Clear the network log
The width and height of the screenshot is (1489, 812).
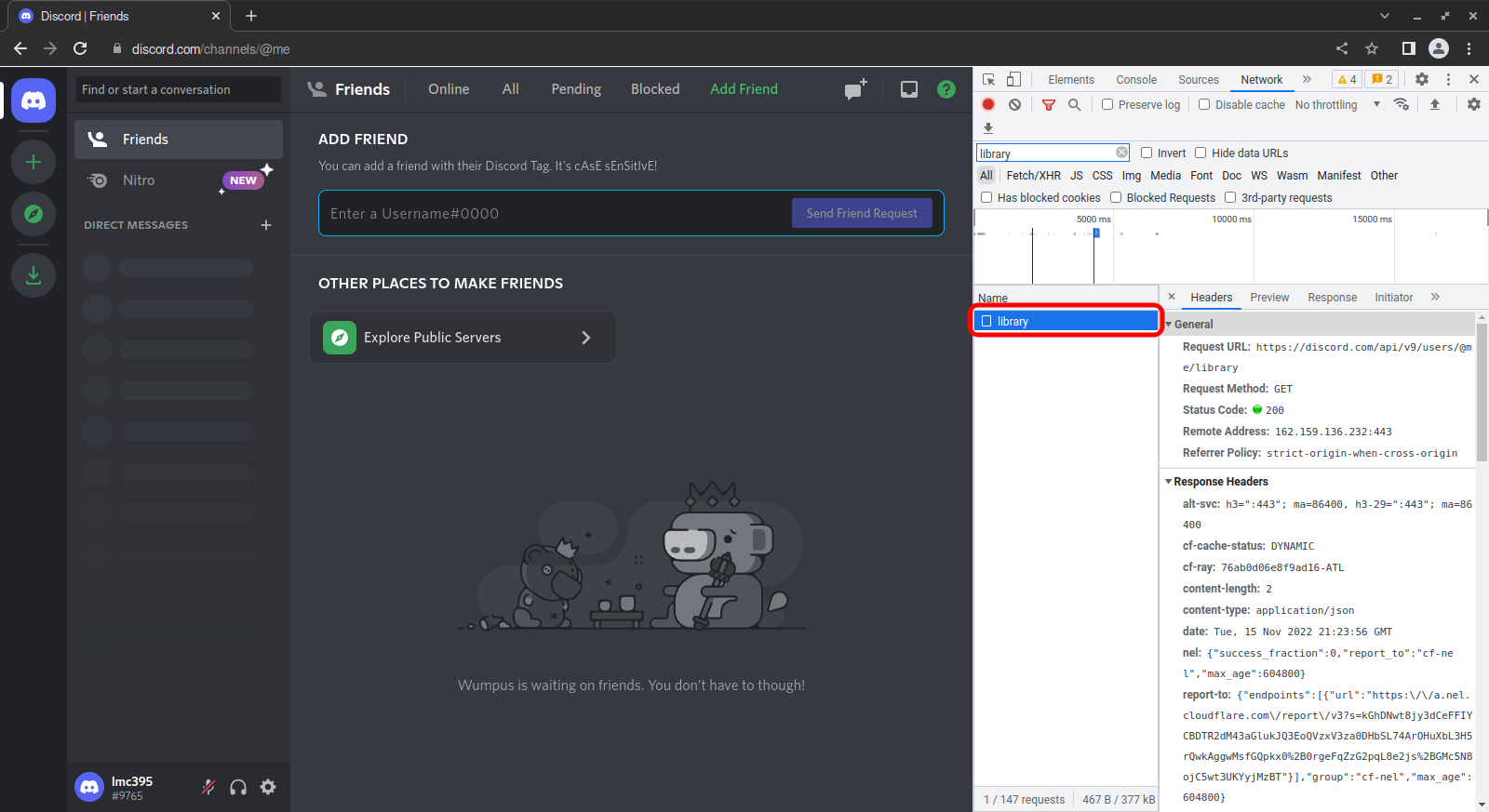1015,104
